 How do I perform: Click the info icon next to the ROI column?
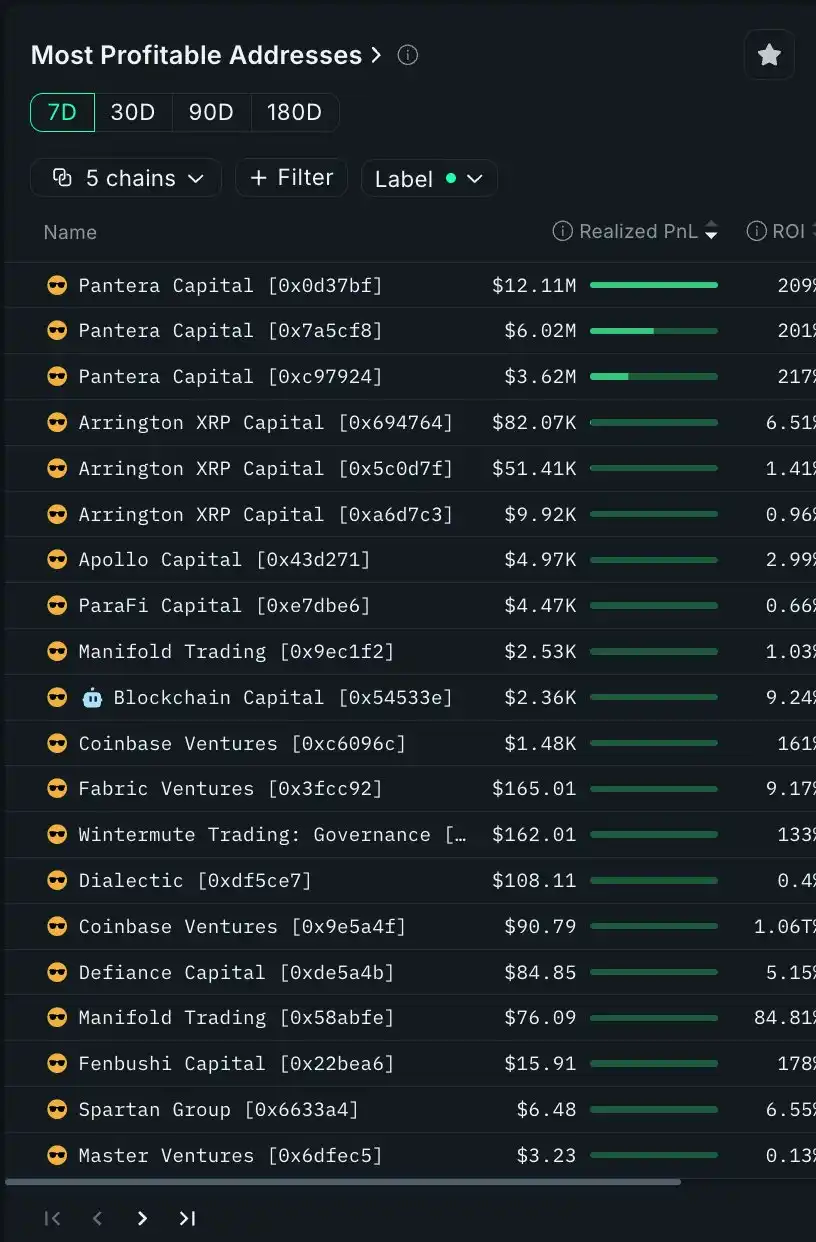click(x=756, y=231)
